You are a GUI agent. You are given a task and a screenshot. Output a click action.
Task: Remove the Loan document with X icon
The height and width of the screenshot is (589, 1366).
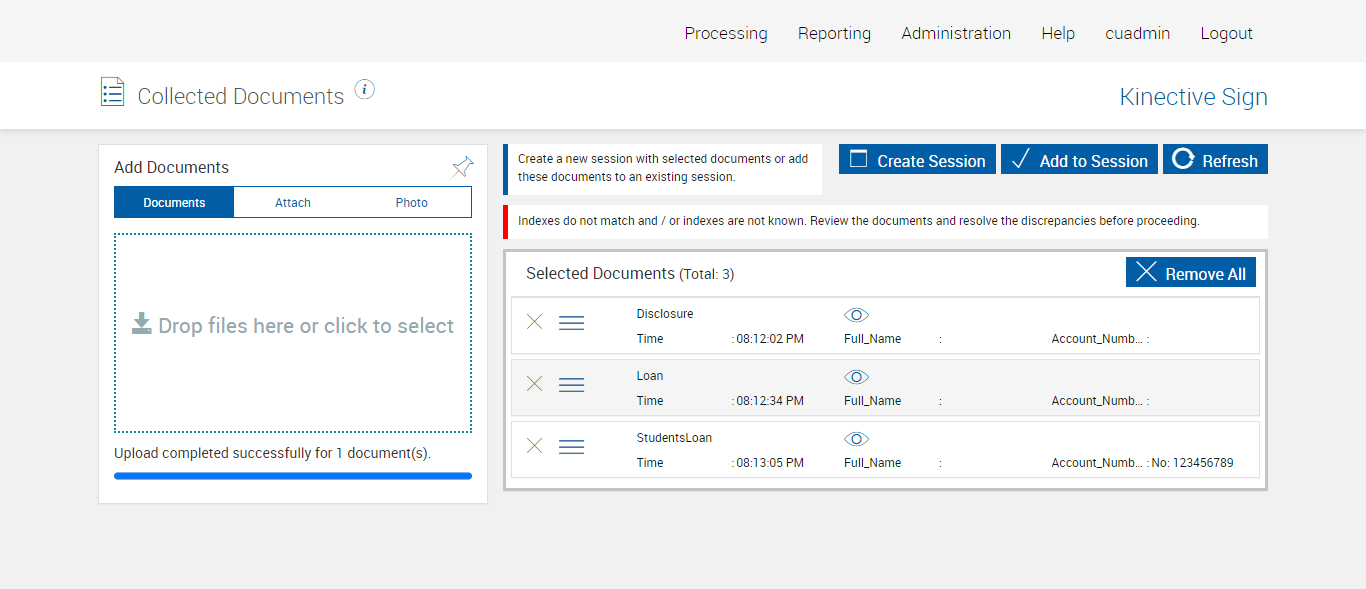point(535,384)
